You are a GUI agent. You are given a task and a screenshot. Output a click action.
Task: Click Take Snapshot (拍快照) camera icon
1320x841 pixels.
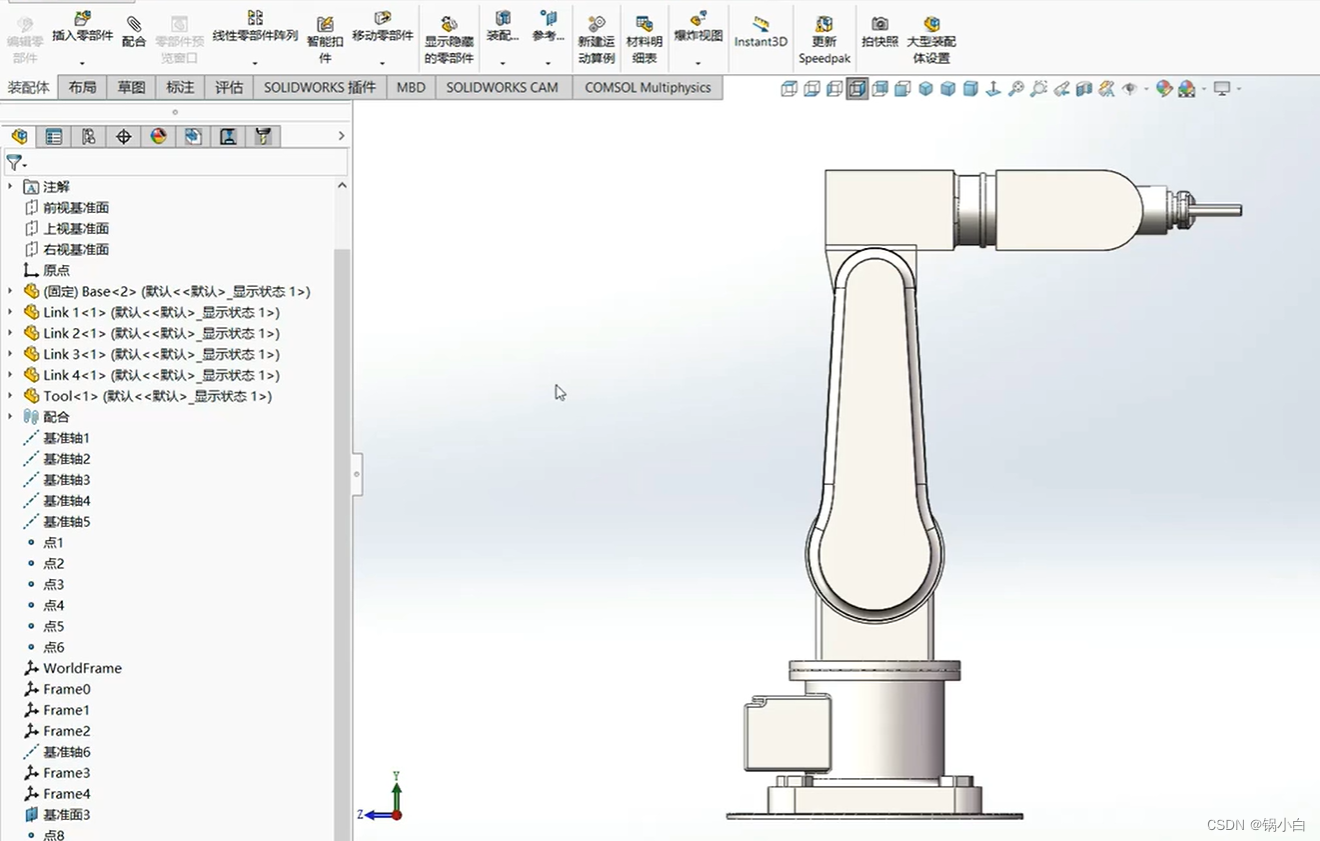tap(880, 24)
